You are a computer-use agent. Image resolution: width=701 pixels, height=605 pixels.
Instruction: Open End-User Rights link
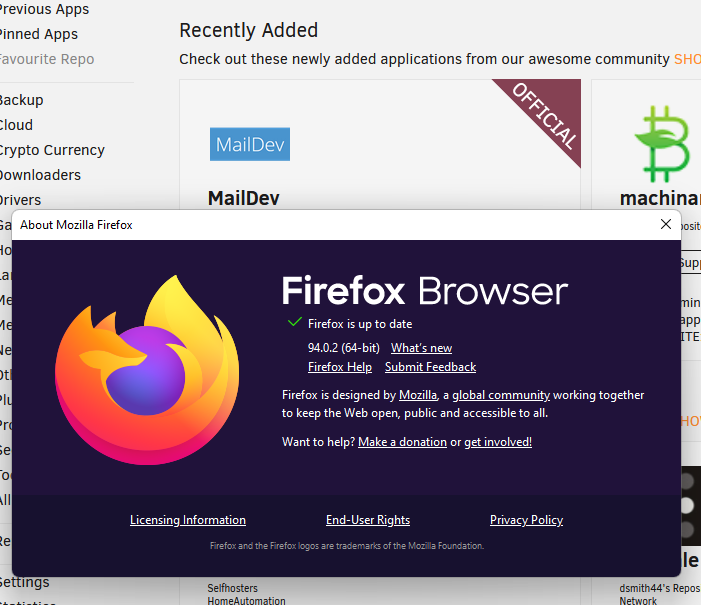coord(368,520)
